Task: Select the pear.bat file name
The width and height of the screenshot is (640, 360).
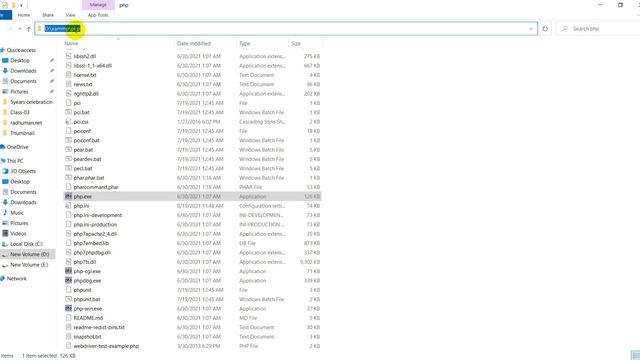Action: (x=83, y=150)
